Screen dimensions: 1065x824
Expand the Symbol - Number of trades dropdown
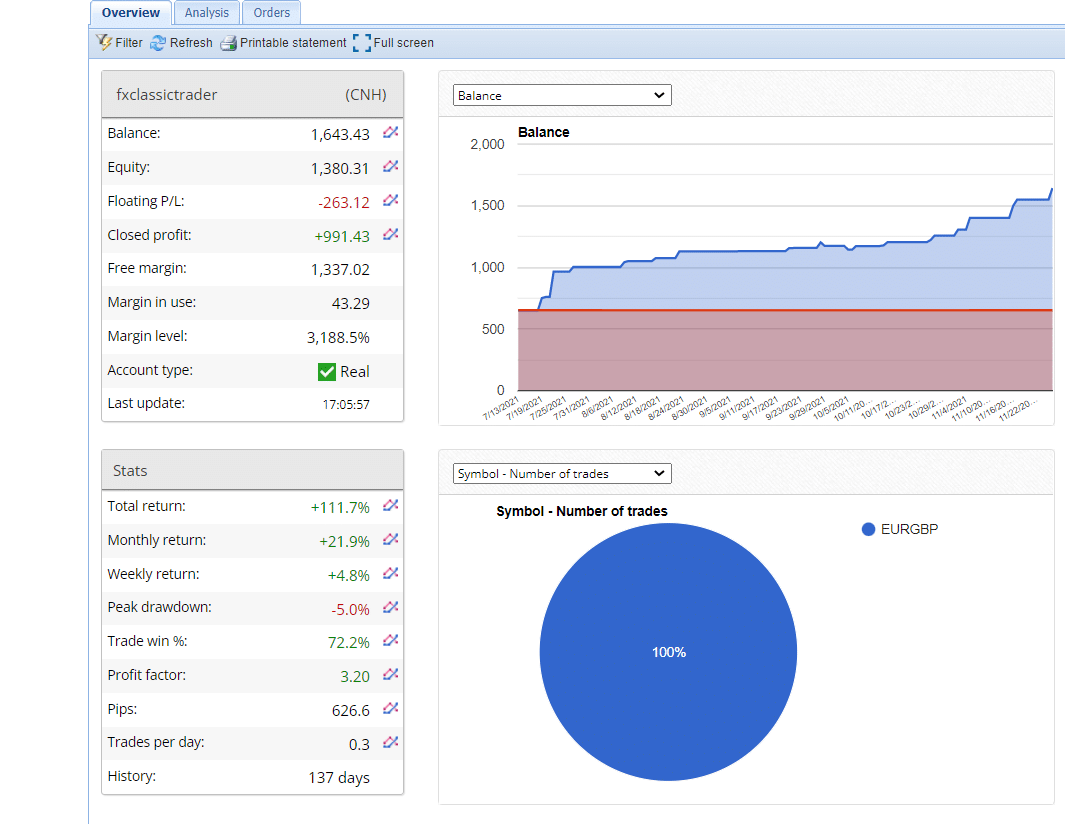(x=562, y=473)
